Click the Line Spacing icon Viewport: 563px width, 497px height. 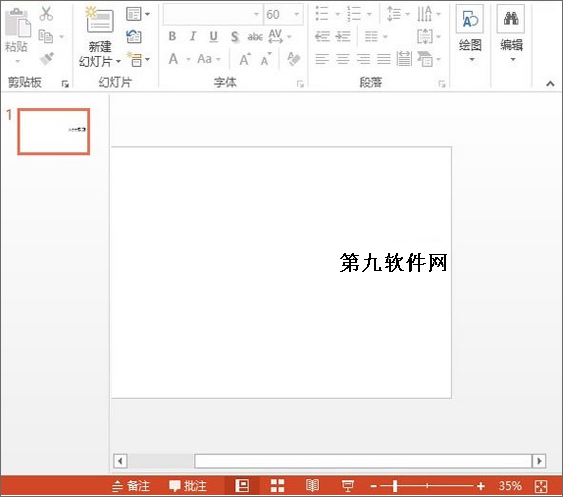[394, 14]
